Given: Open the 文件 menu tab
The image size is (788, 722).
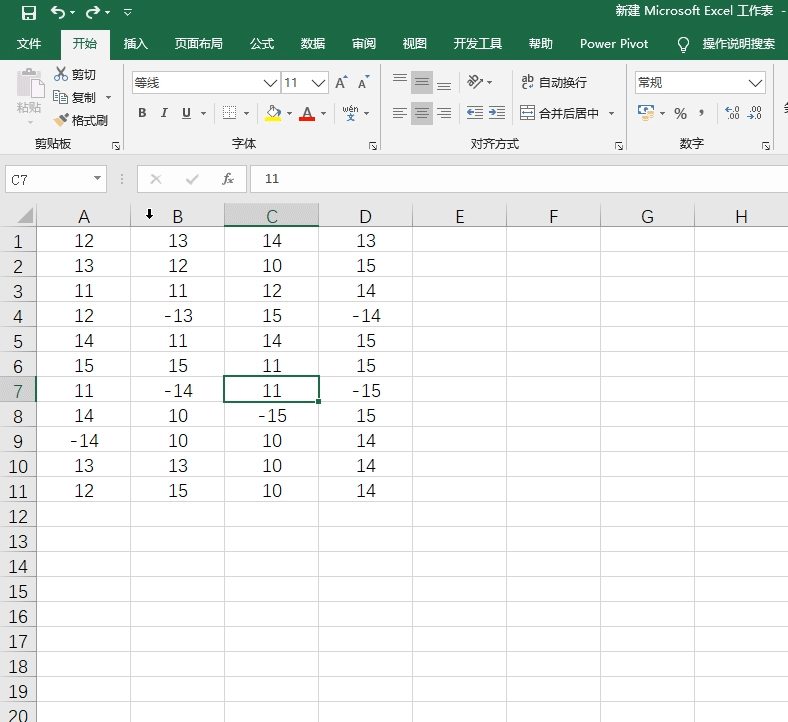Looking at the screenshot, I should [x=29, y=44].
